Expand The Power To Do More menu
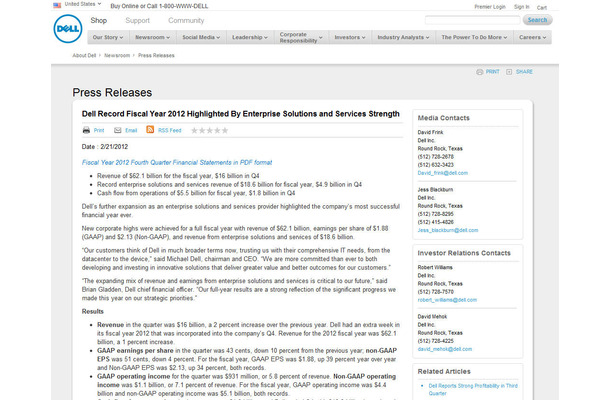This screenshot has height=400, width=610. [x=474, y=37]
